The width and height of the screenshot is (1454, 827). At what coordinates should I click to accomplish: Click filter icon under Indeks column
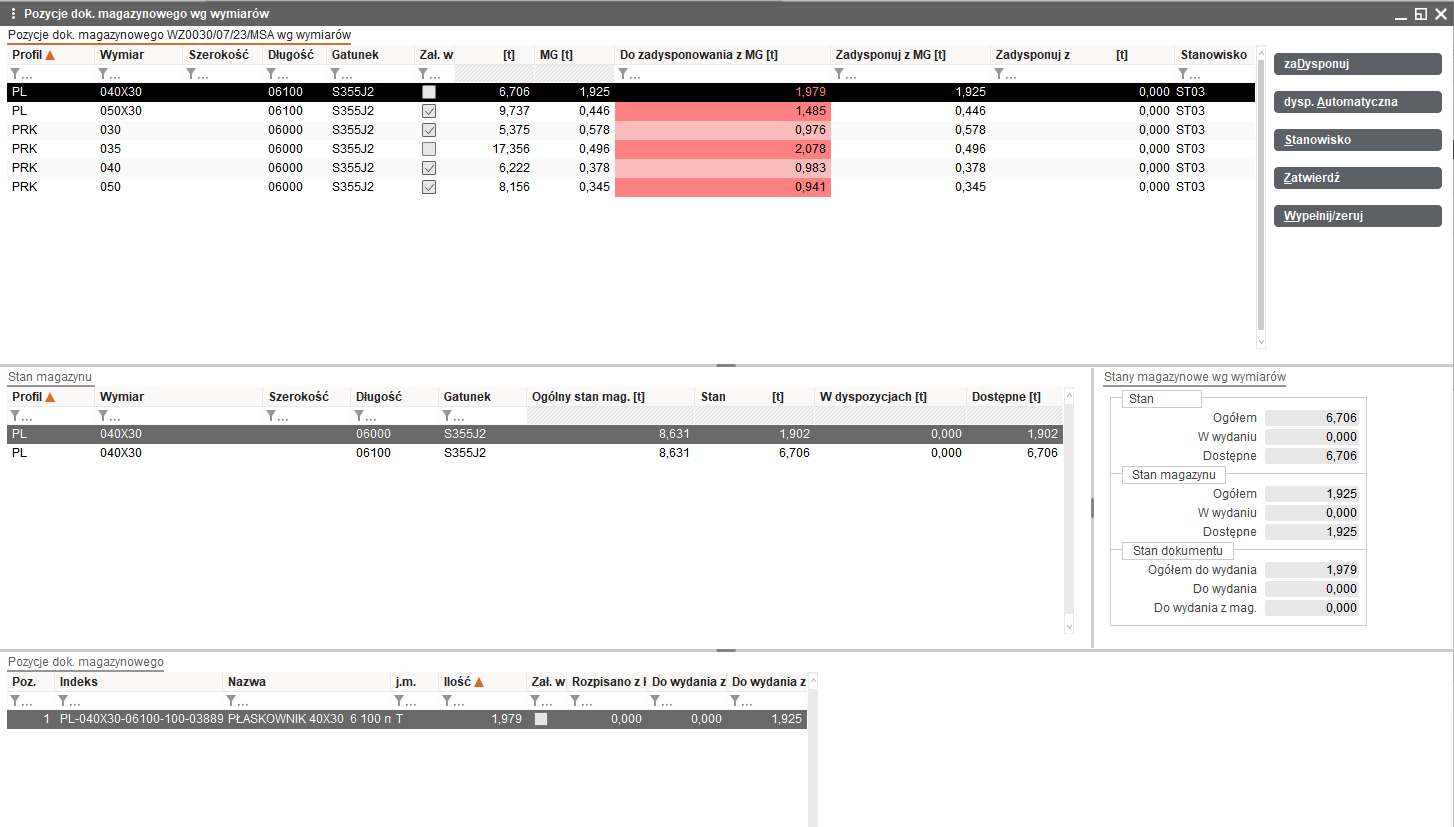pyautogui.click(x=64, y=701)
